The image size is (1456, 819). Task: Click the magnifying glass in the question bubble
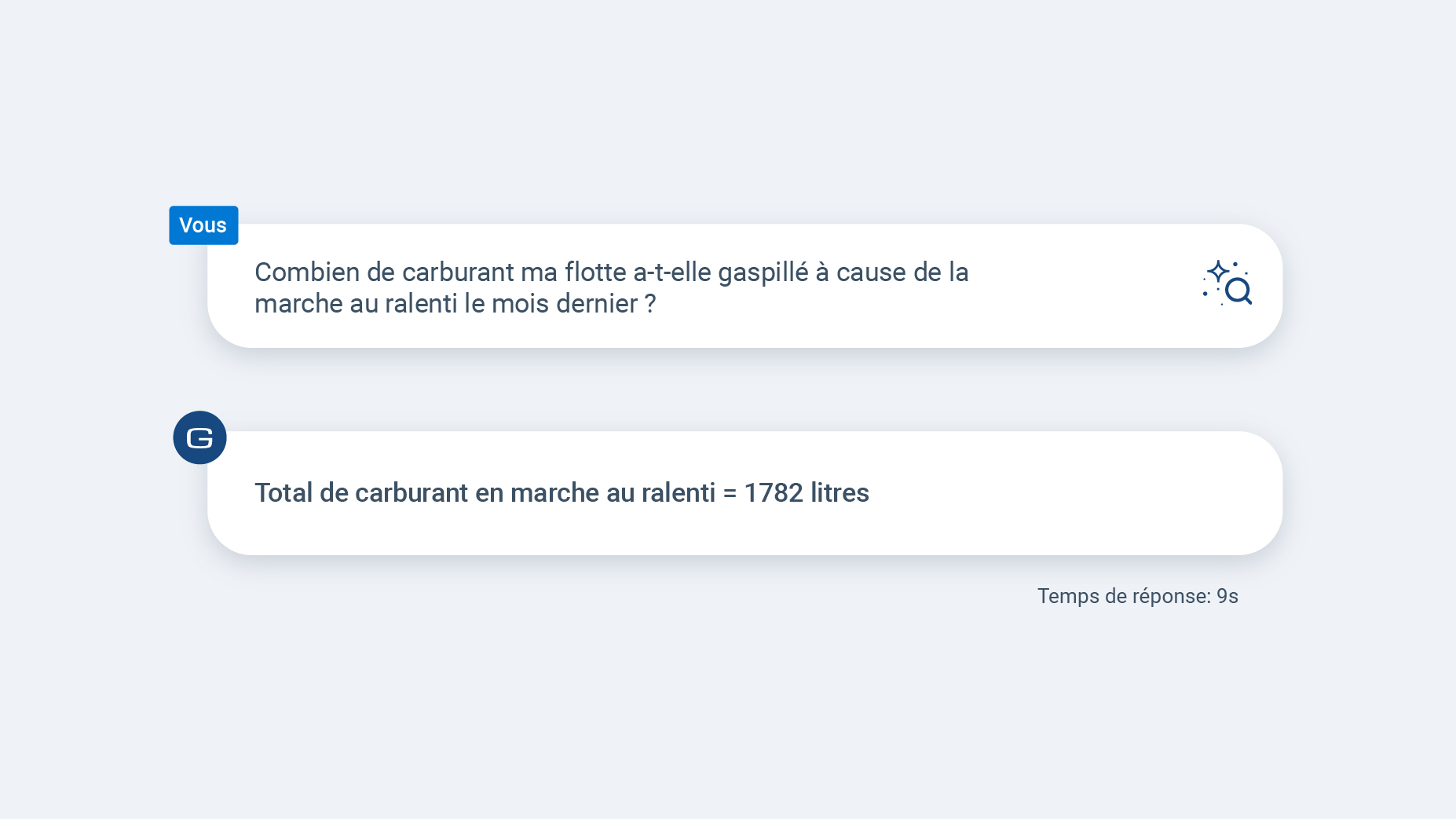tap(1238, 291)
